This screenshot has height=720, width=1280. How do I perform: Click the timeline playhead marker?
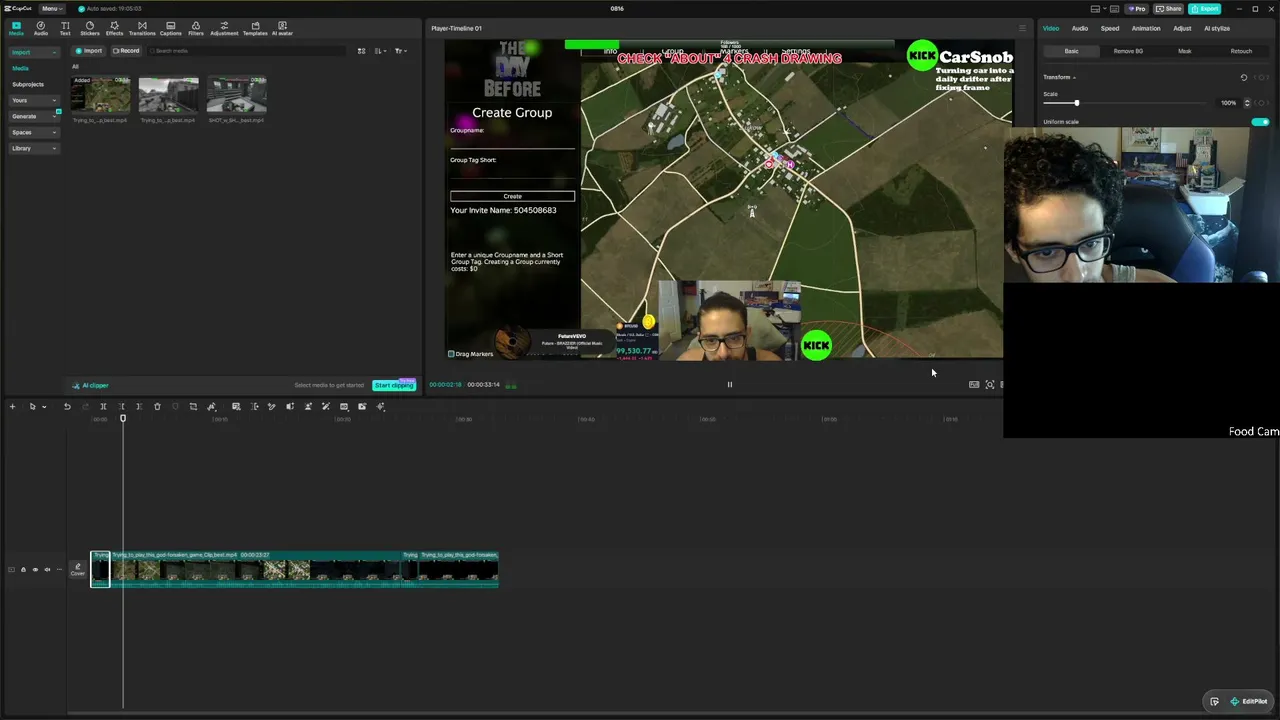tap(123, 418)
